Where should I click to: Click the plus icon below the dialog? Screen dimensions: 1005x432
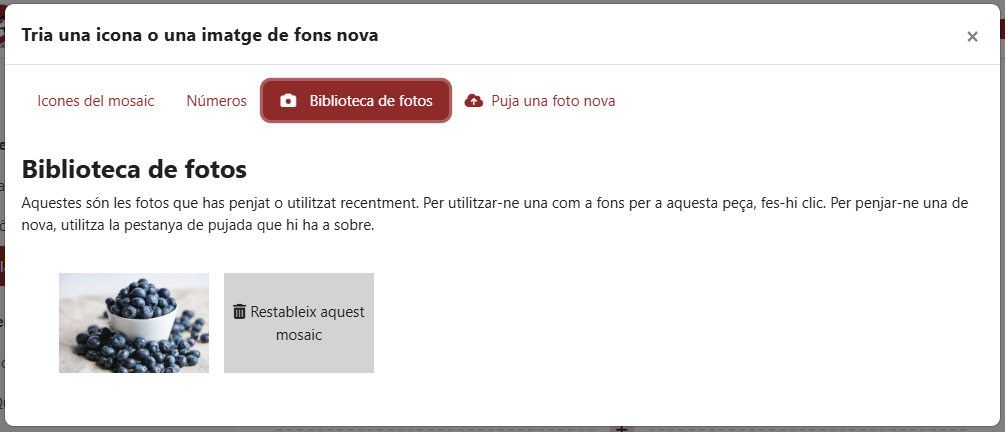point(622,427)
